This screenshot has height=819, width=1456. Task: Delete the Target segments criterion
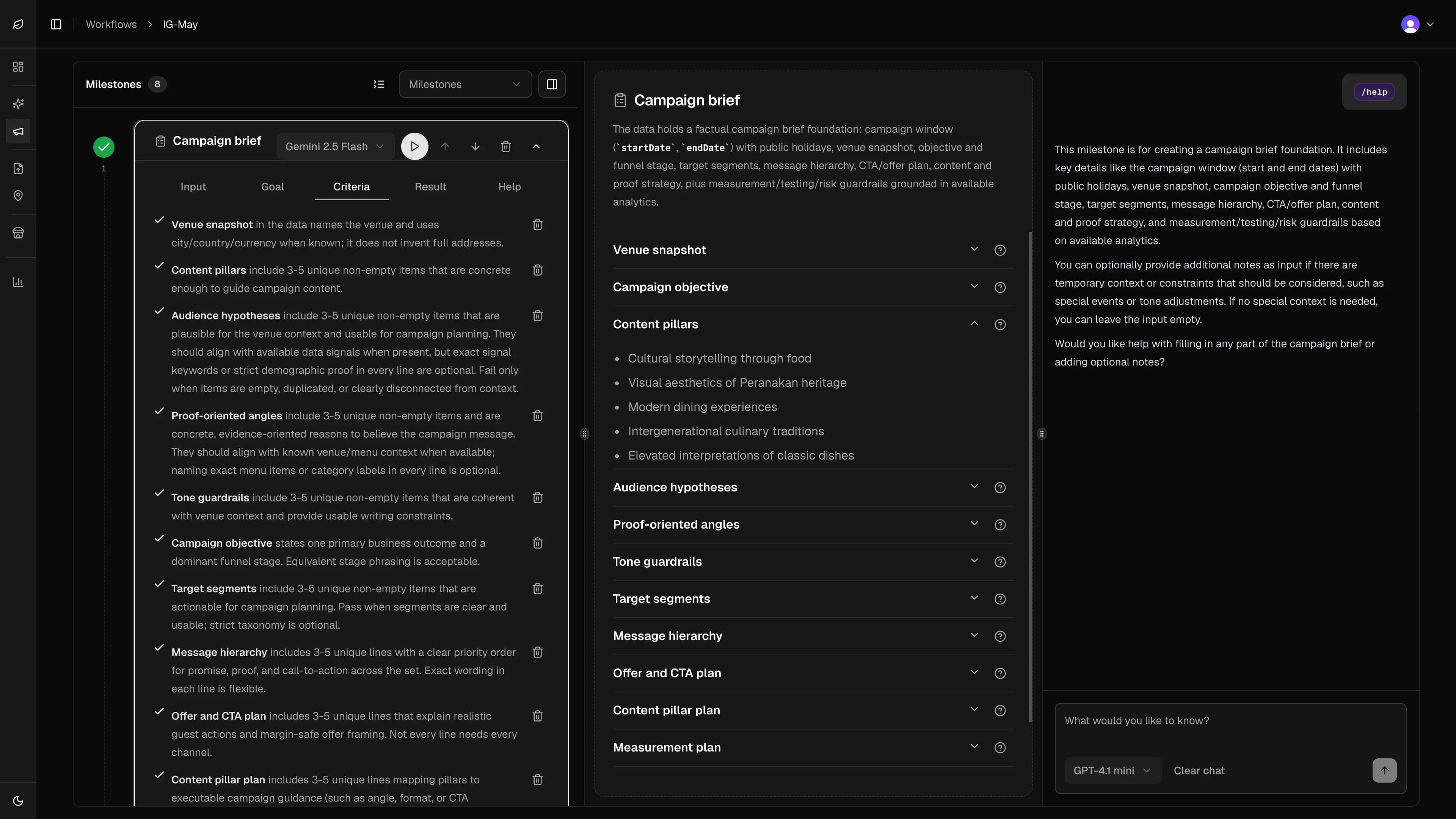coord(538,588)
